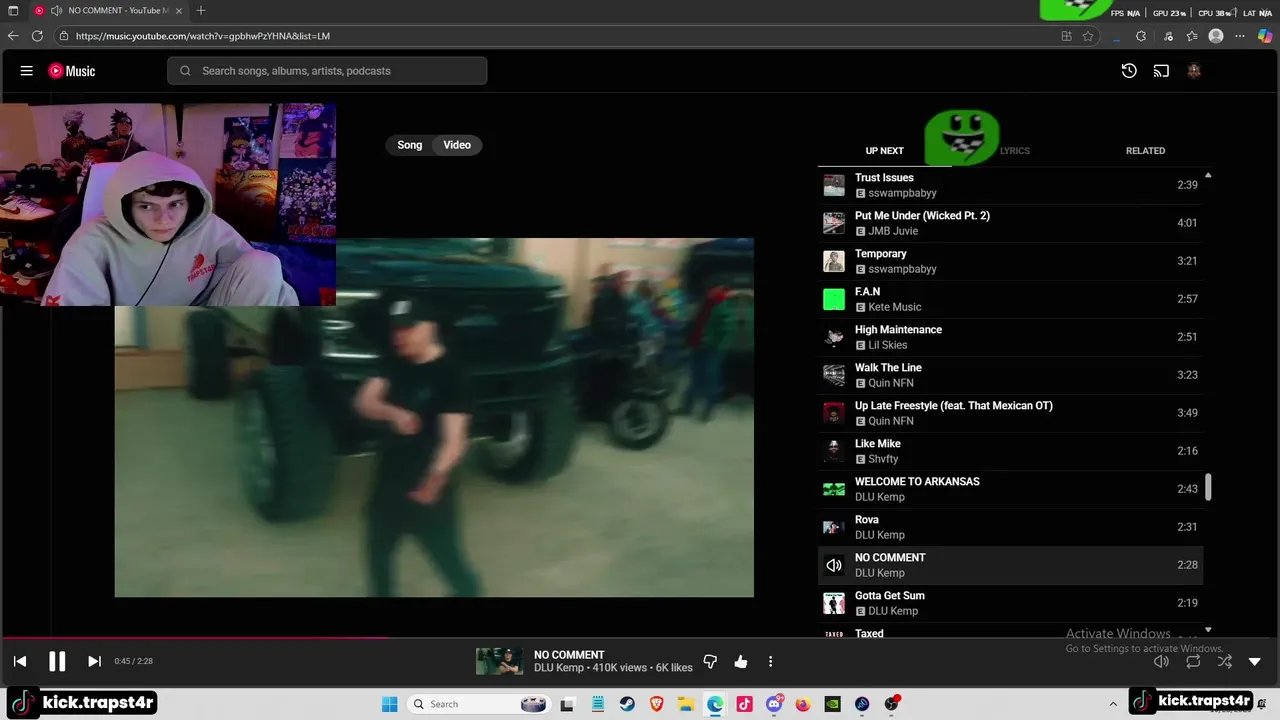Play Trust Issues from the queue
This screenshot has height=720, width=1280.
click(x=1010, y=185)
